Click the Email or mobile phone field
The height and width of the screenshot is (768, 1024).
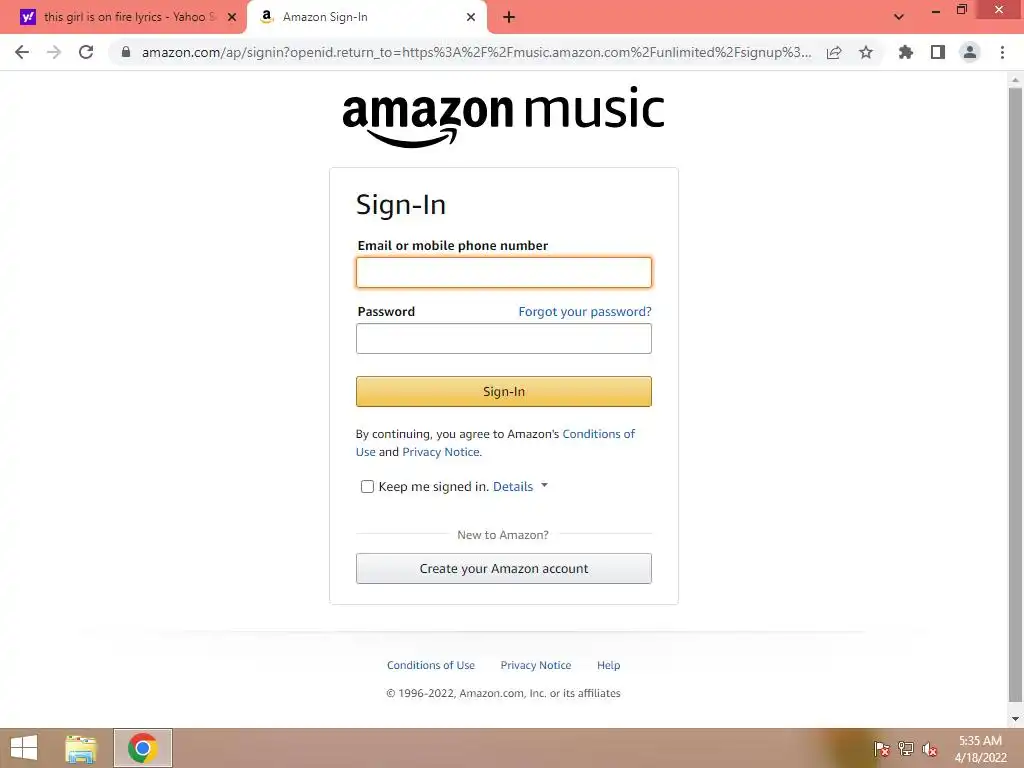[x=504, y=272]
